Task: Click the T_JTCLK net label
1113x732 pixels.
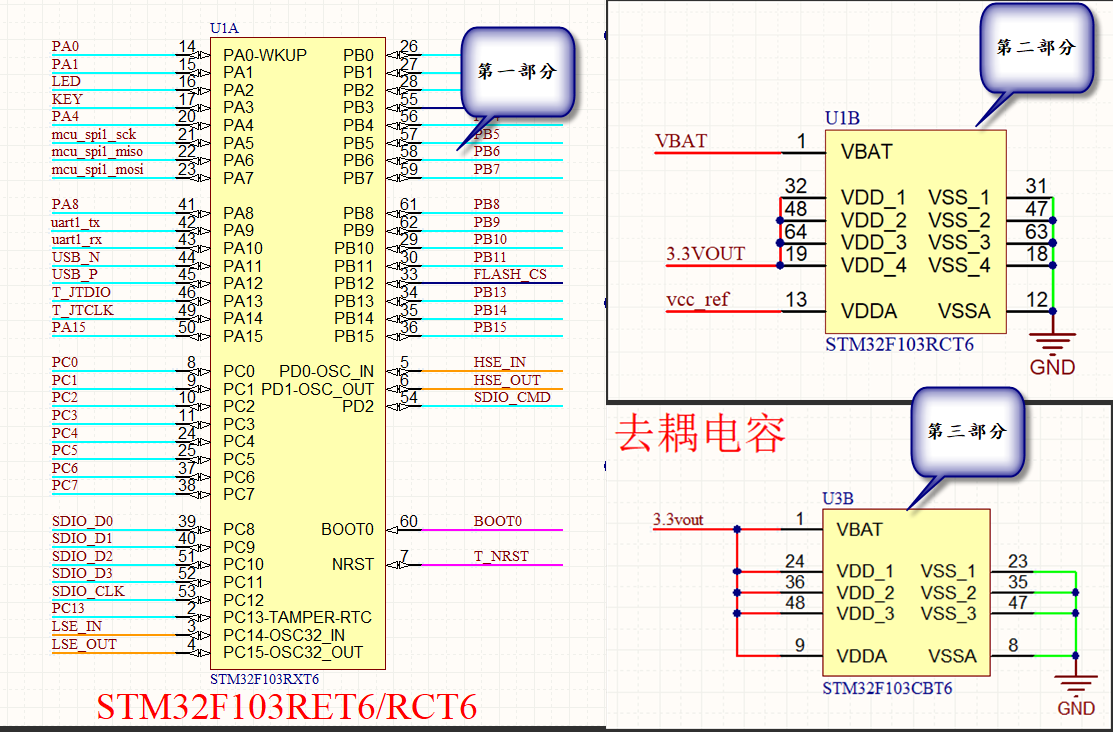Action: click(83, 310)
